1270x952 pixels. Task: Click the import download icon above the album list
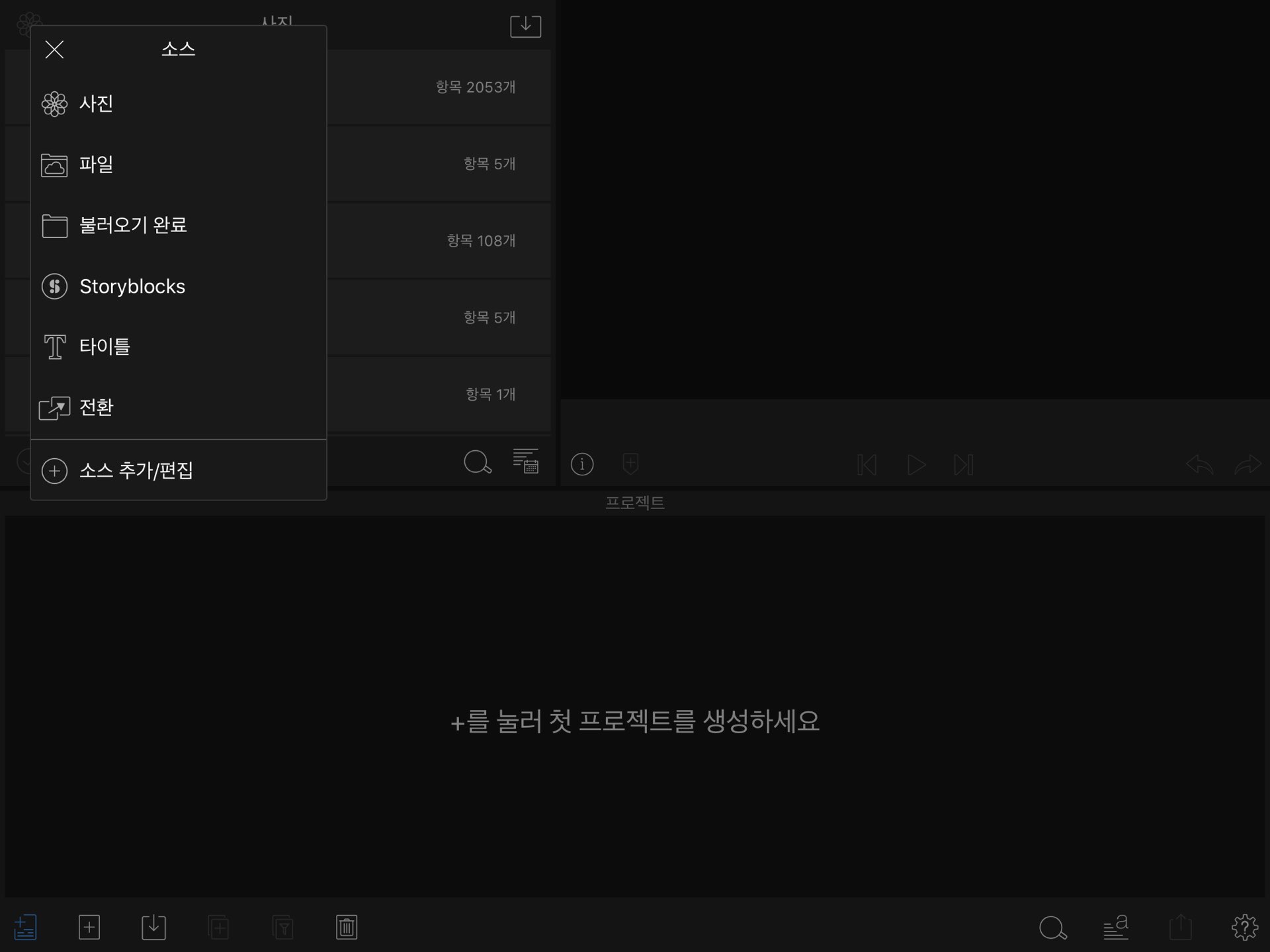pyautogui.click(x=525, y=26)
